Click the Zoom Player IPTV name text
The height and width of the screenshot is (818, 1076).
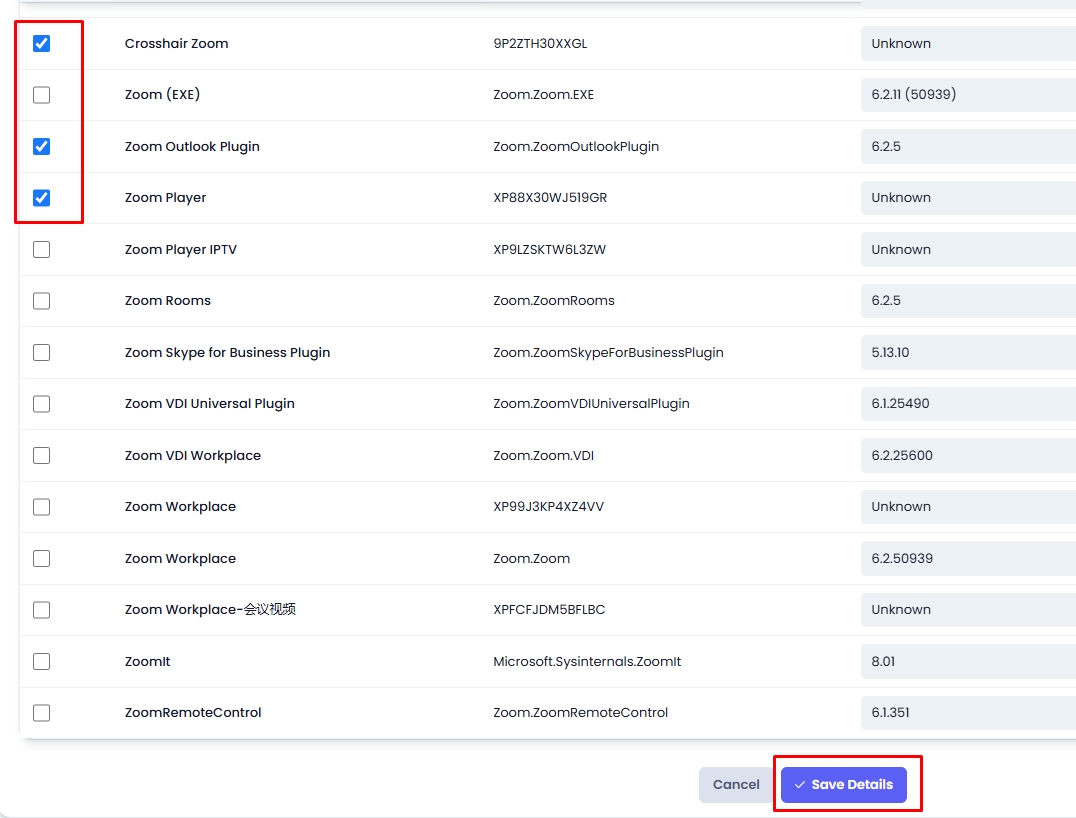coord(180,249)
